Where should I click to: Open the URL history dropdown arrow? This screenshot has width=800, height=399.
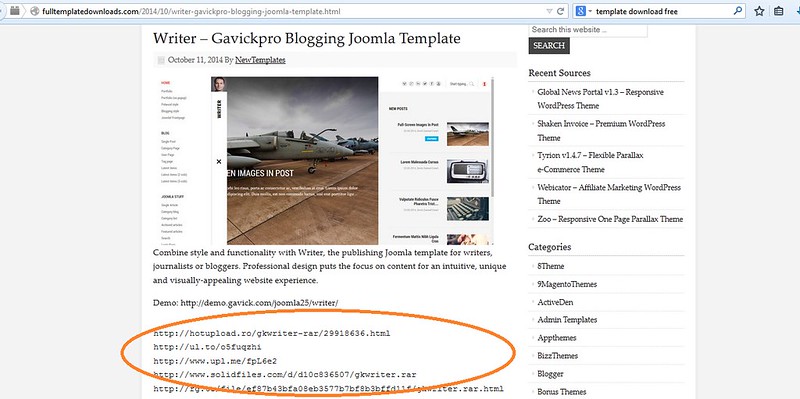click(549, 11)
